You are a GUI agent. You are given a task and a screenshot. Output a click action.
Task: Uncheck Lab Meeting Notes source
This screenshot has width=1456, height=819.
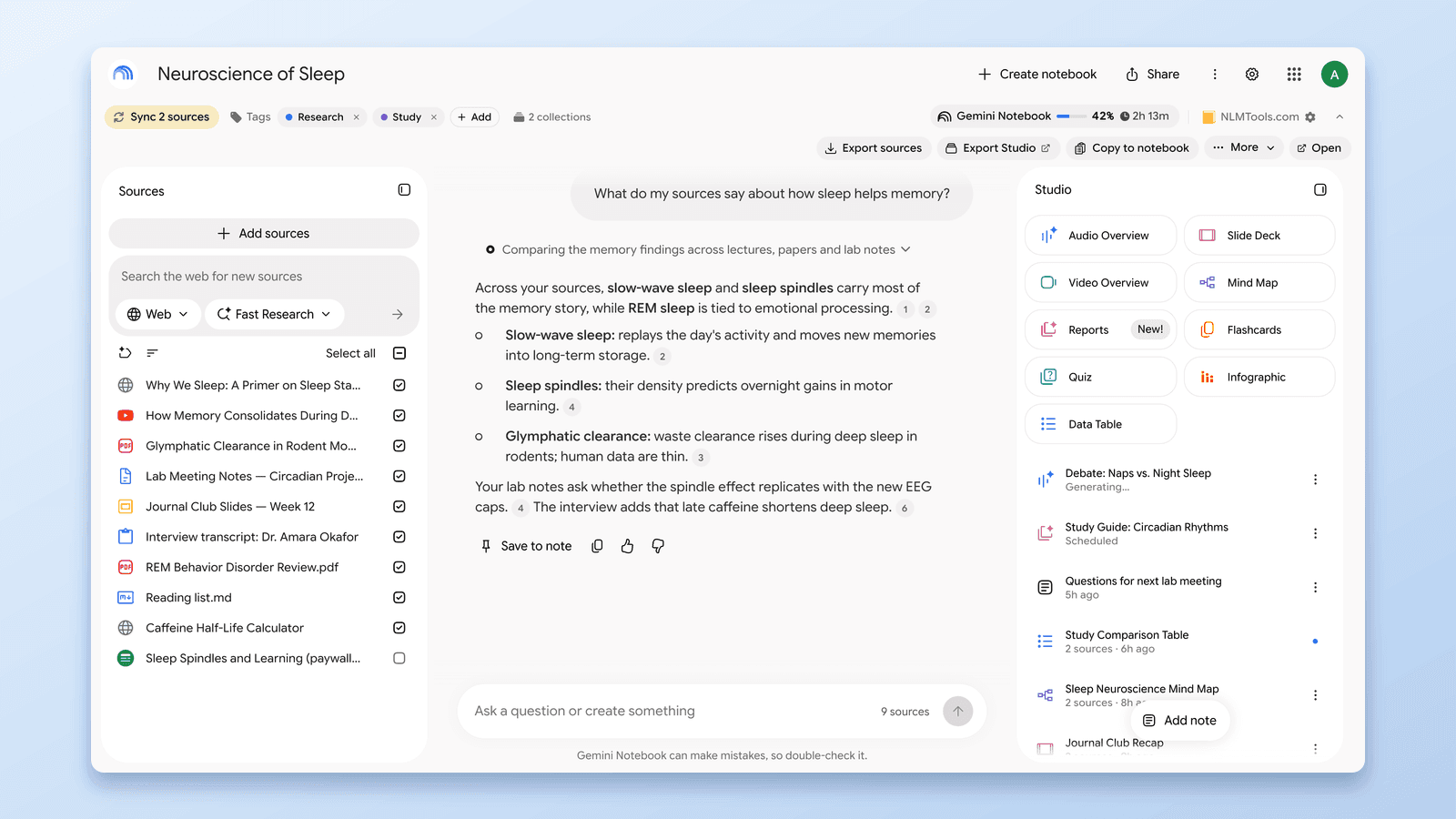coord(399,476)
